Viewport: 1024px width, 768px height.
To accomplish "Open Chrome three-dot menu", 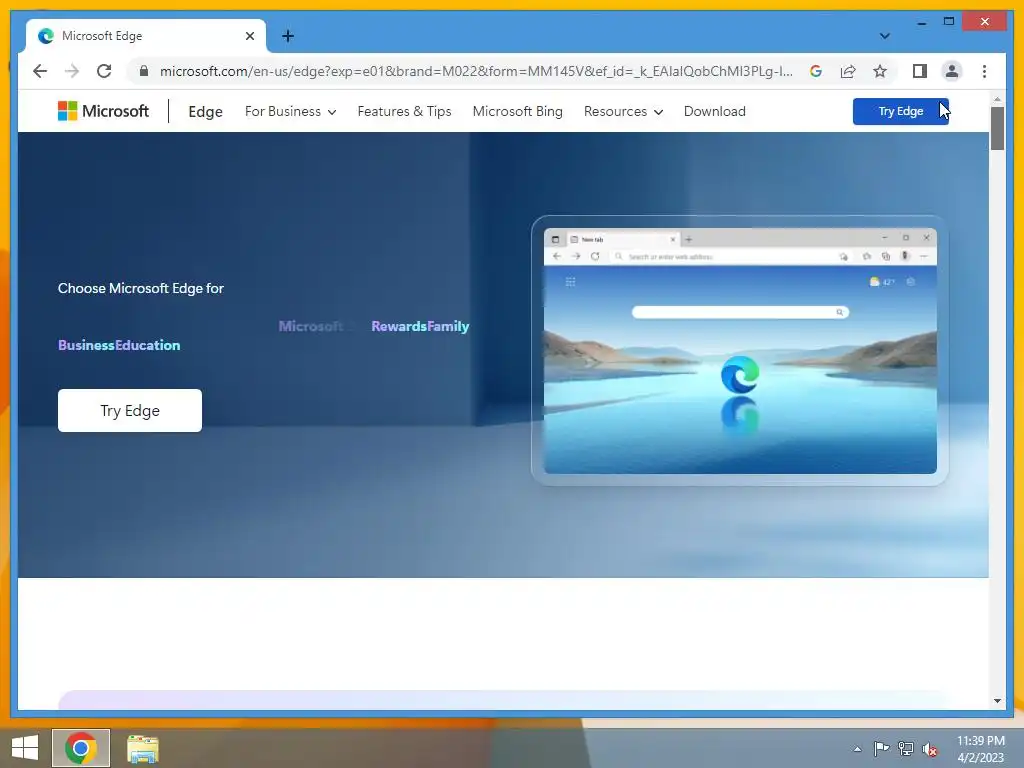I will pos(984,71).
